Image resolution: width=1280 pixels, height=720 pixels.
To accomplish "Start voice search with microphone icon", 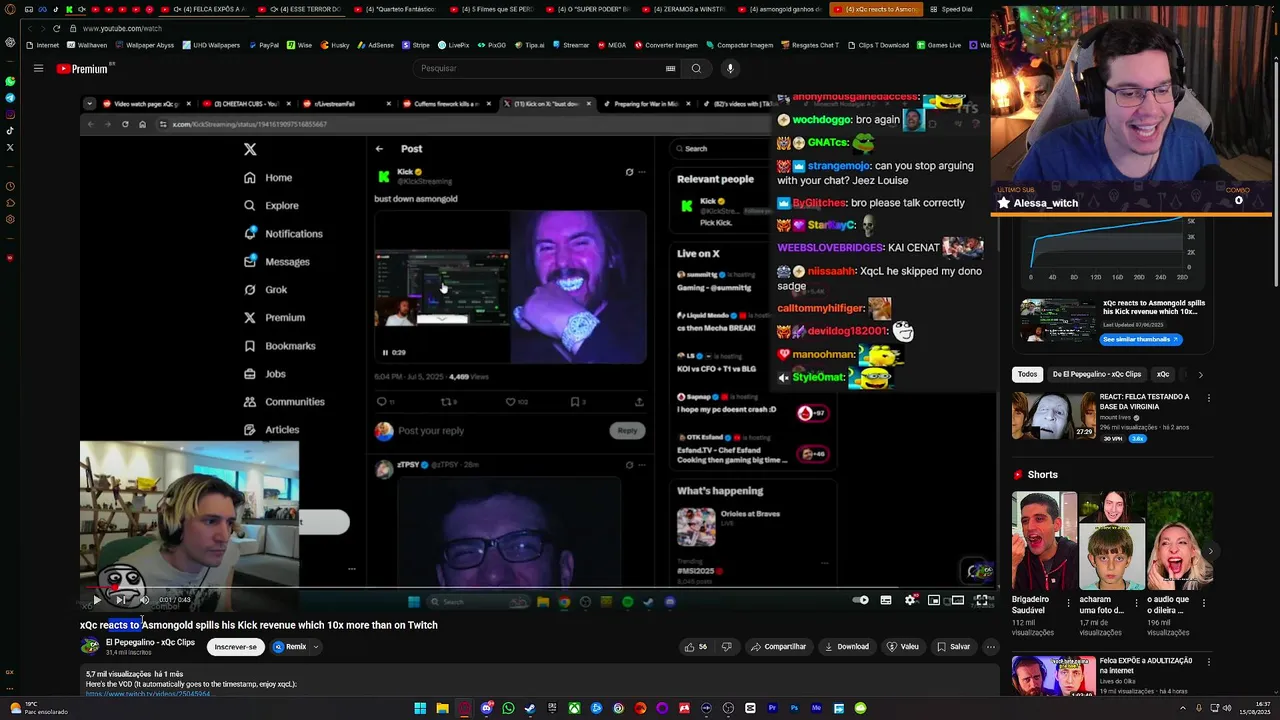I will [730, 68].
